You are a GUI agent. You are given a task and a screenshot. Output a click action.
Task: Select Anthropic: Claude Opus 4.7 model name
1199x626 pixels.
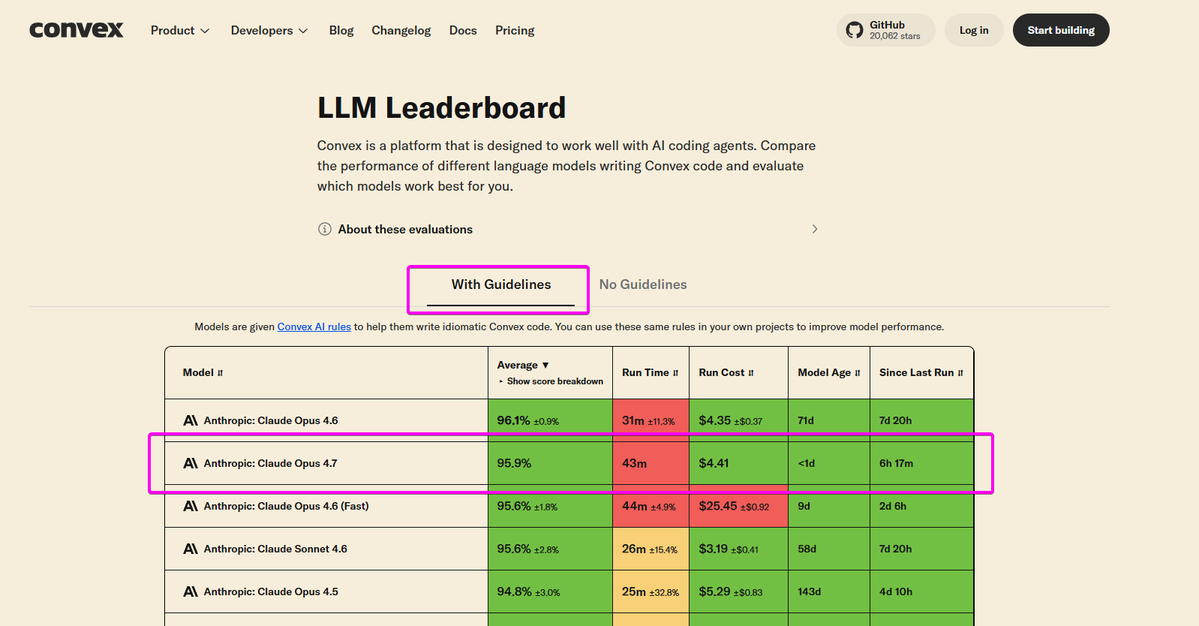271,463
